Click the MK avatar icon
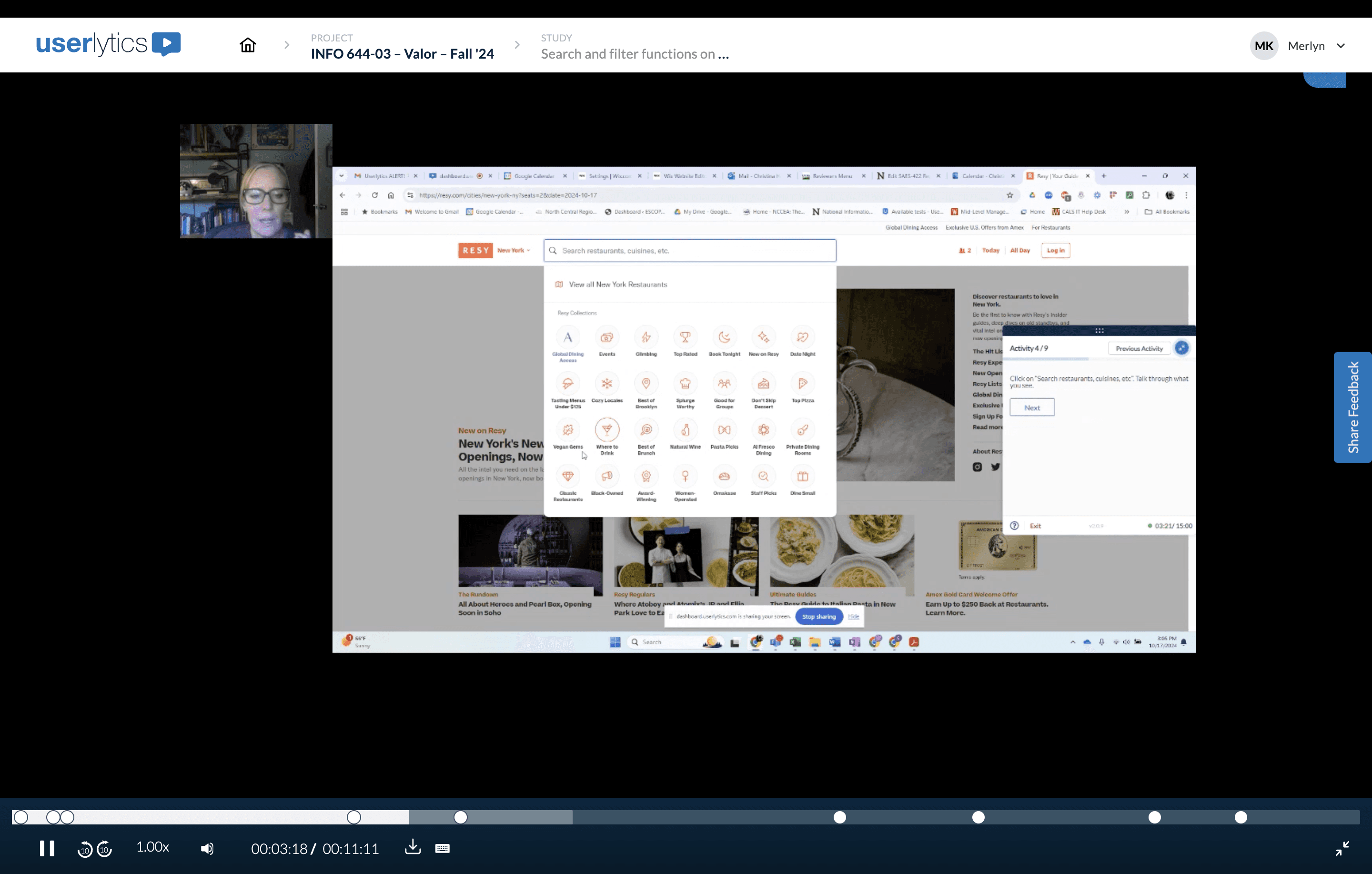 pos(1263,46)
